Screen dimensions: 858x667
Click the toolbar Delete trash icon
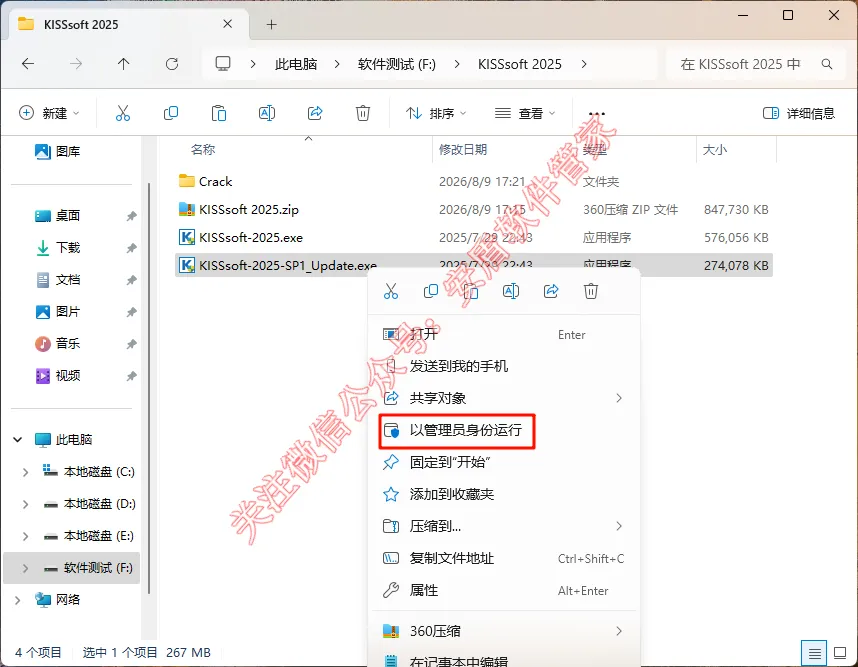362,113
